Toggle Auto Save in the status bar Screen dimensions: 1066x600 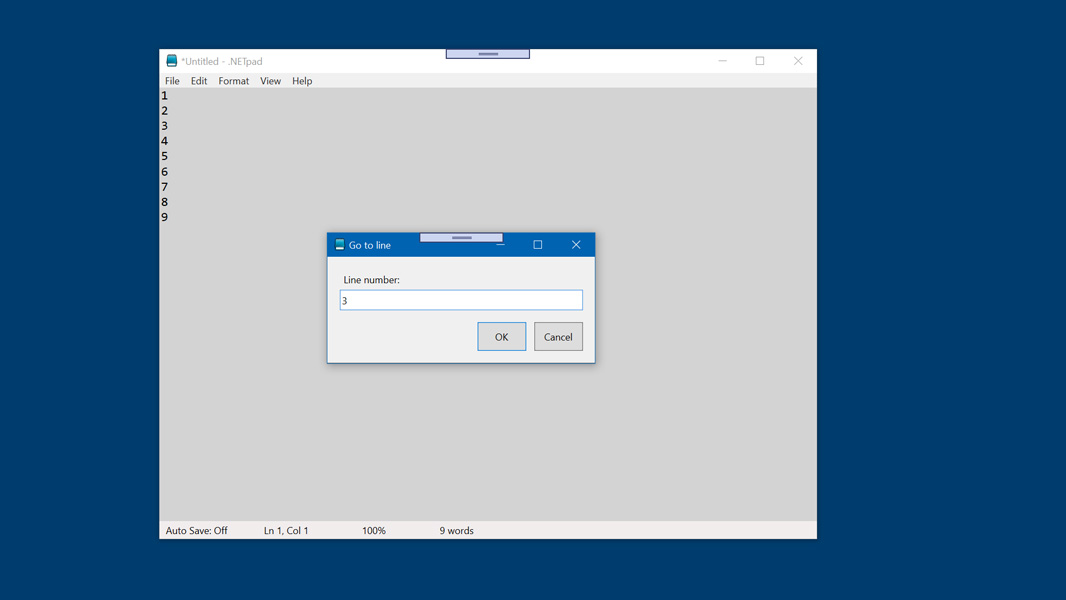click(x=196, y=531)
